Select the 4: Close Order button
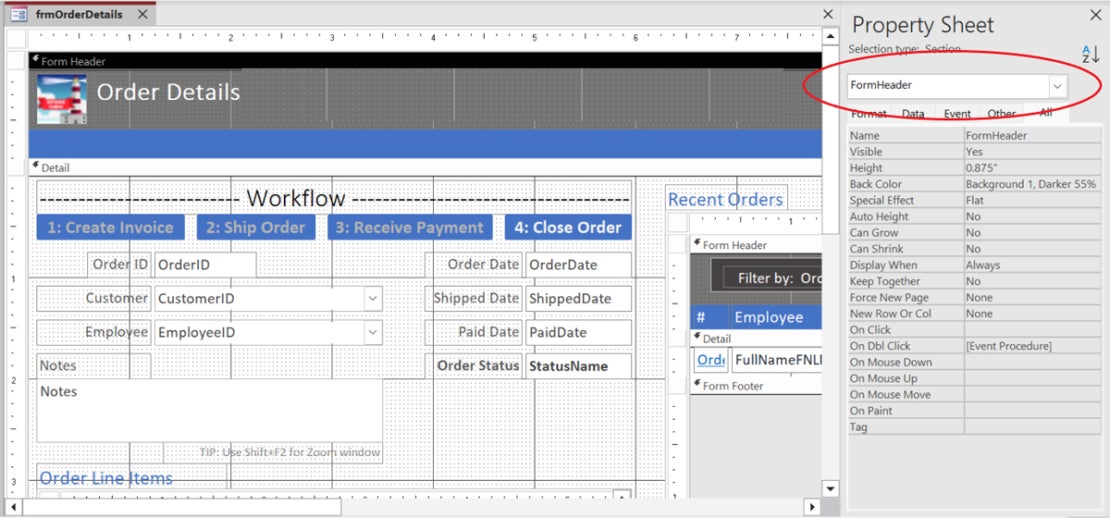Screen dimensions: 1110x518 click(x=568, y=227)
